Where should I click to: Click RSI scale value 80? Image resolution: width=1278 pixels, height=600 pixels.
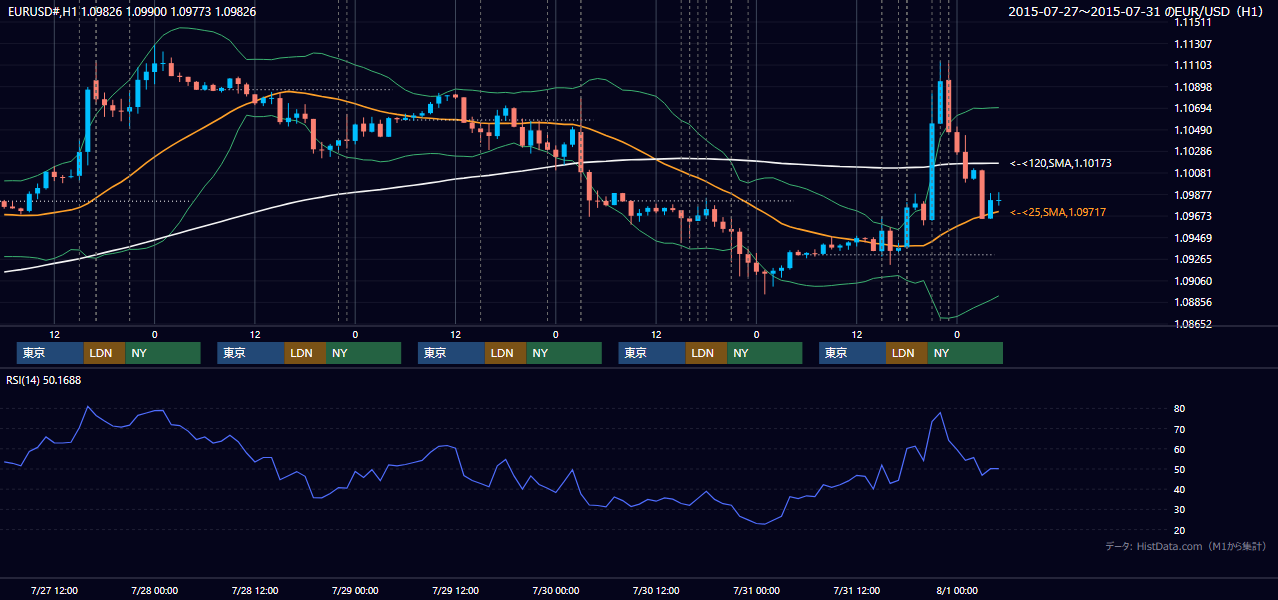[1179, 409]
